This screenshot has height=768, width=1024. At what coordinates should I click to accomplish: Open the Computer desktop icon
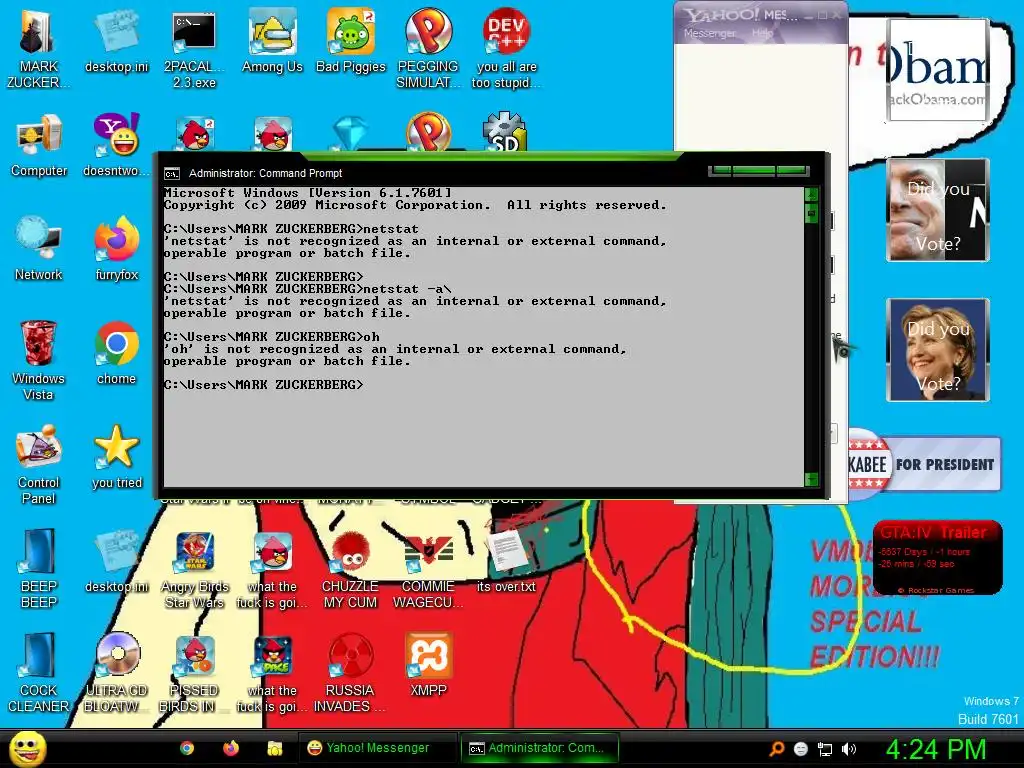pos(39,145)
